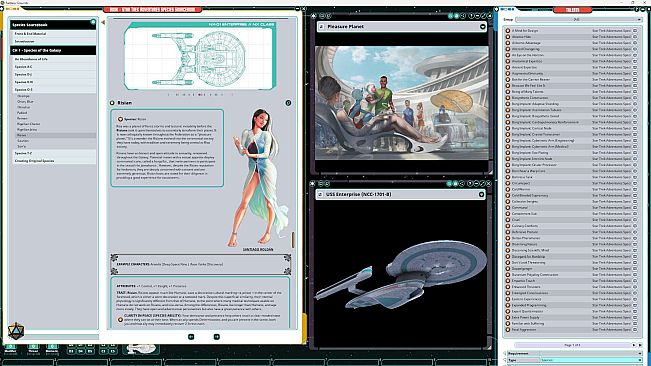The image size is (651, 366).
Task: Go to the next page of the Talents list
Action: (x=634, y=345)
